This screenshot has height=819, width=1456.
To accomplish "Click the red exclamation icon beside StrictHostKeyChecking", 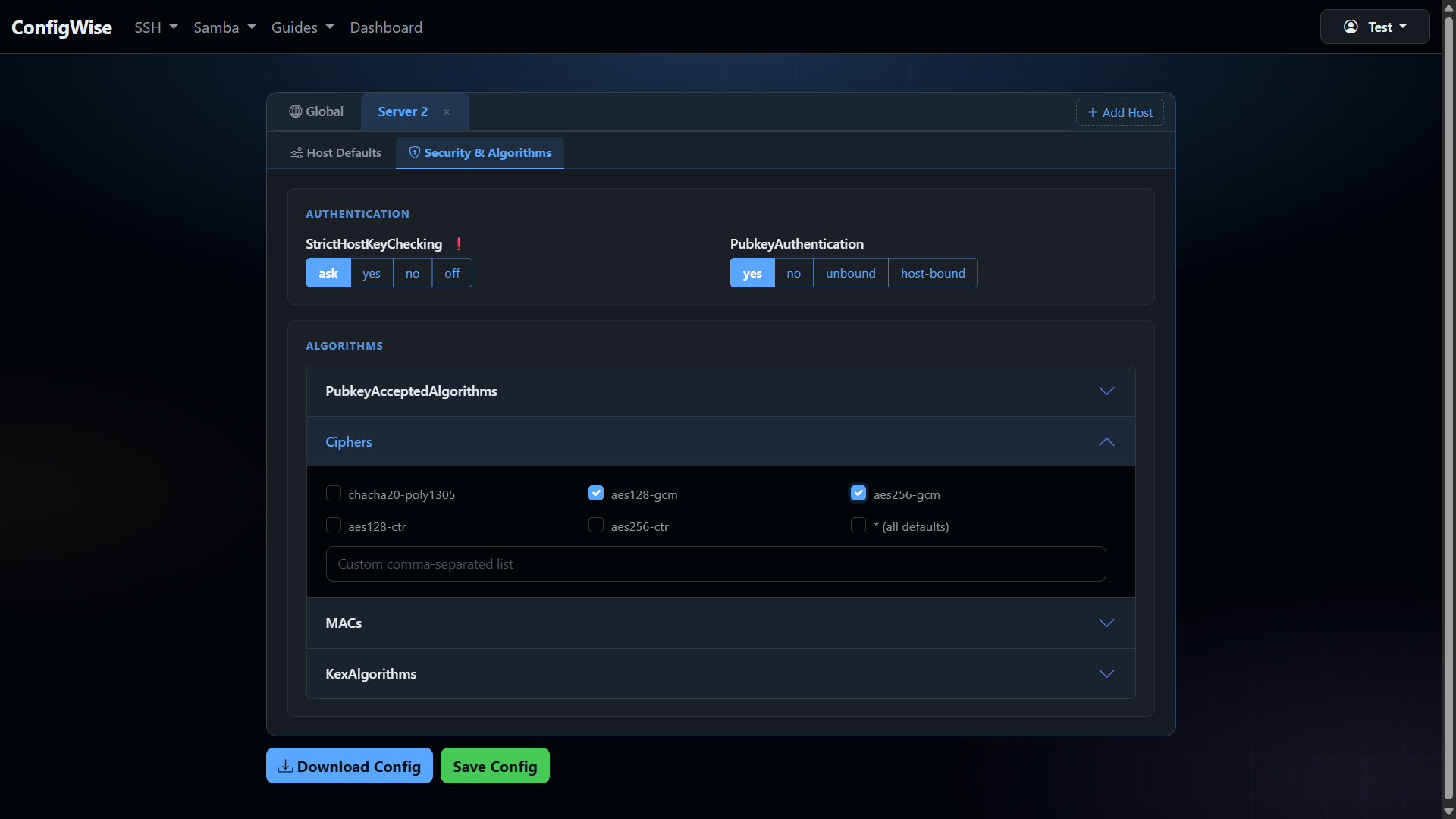I will 458,244.
